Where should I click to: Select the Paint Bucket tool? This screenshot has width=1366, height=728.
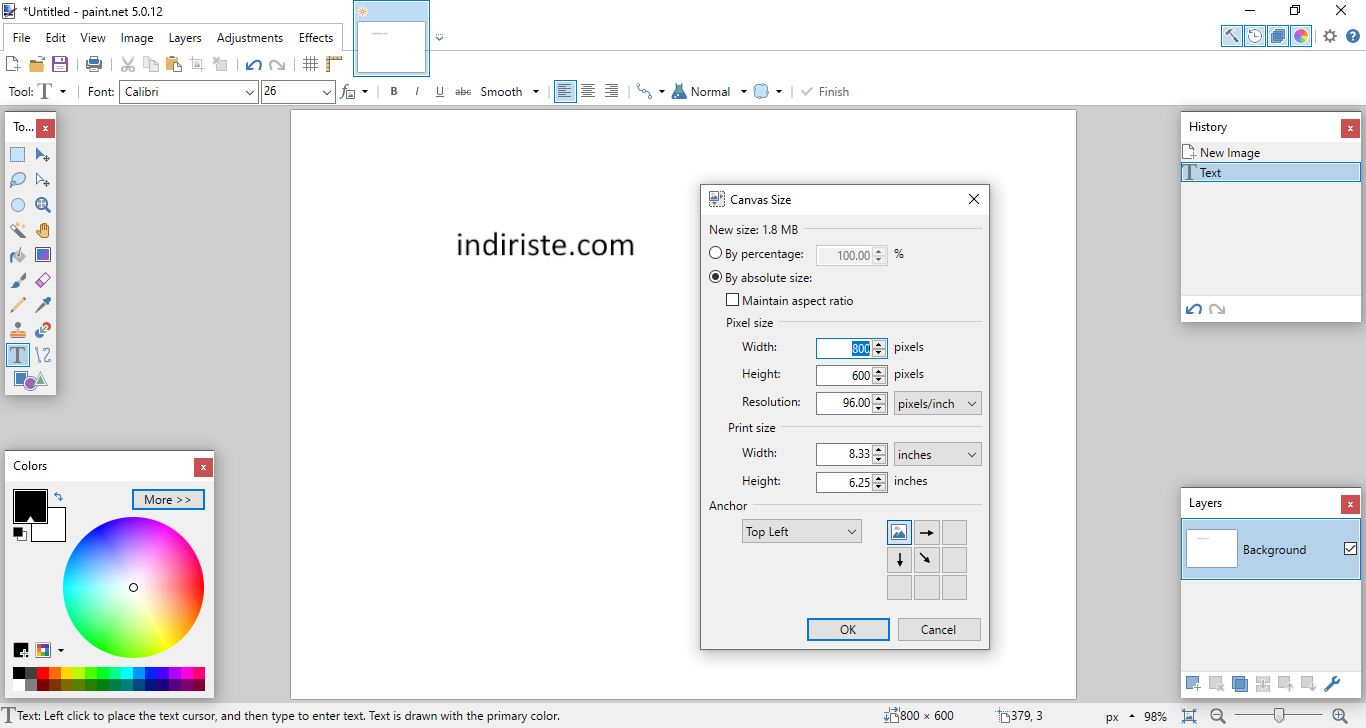[18, 255]
